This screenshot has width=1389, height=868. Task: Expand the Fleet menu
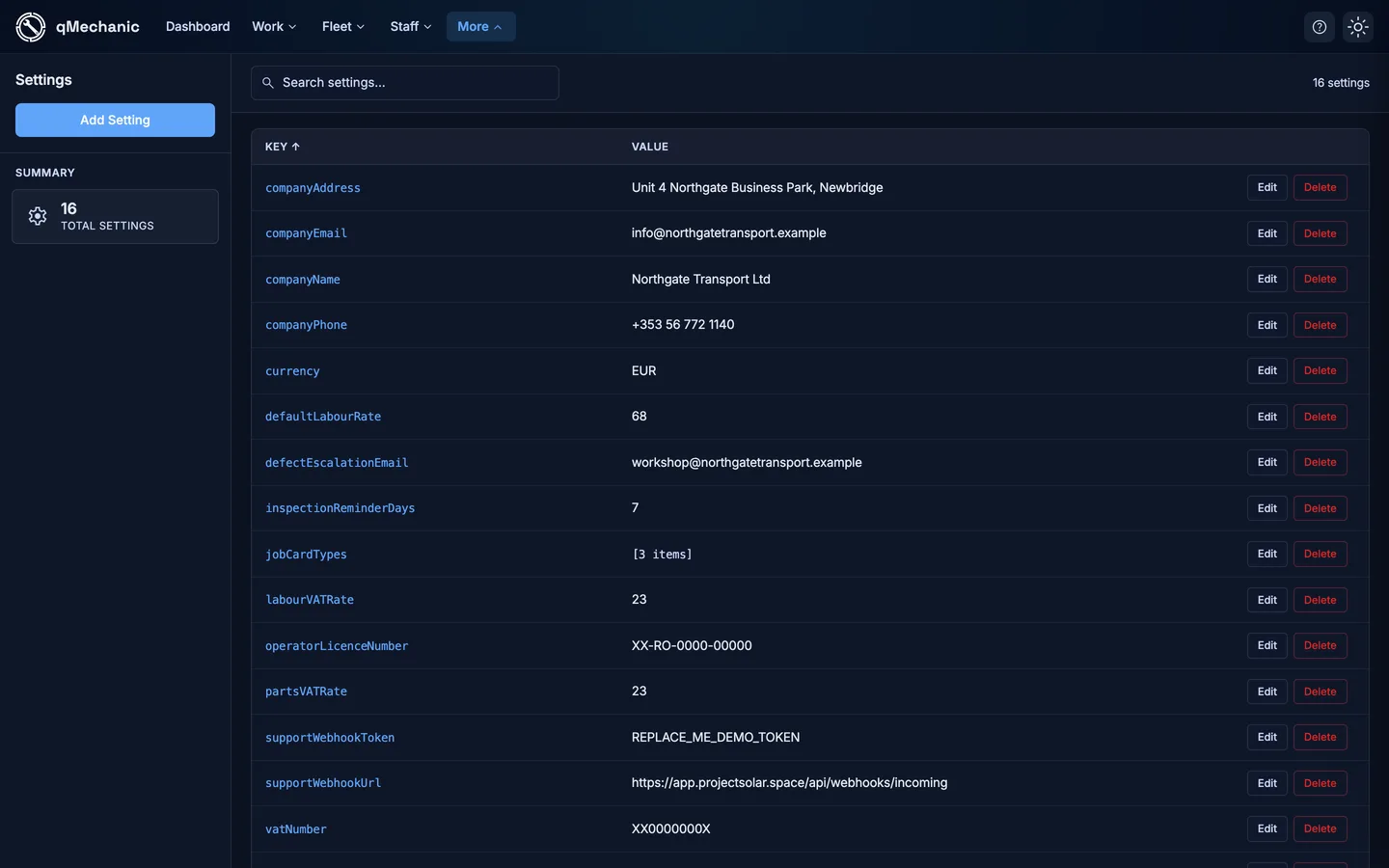point(343,27)
